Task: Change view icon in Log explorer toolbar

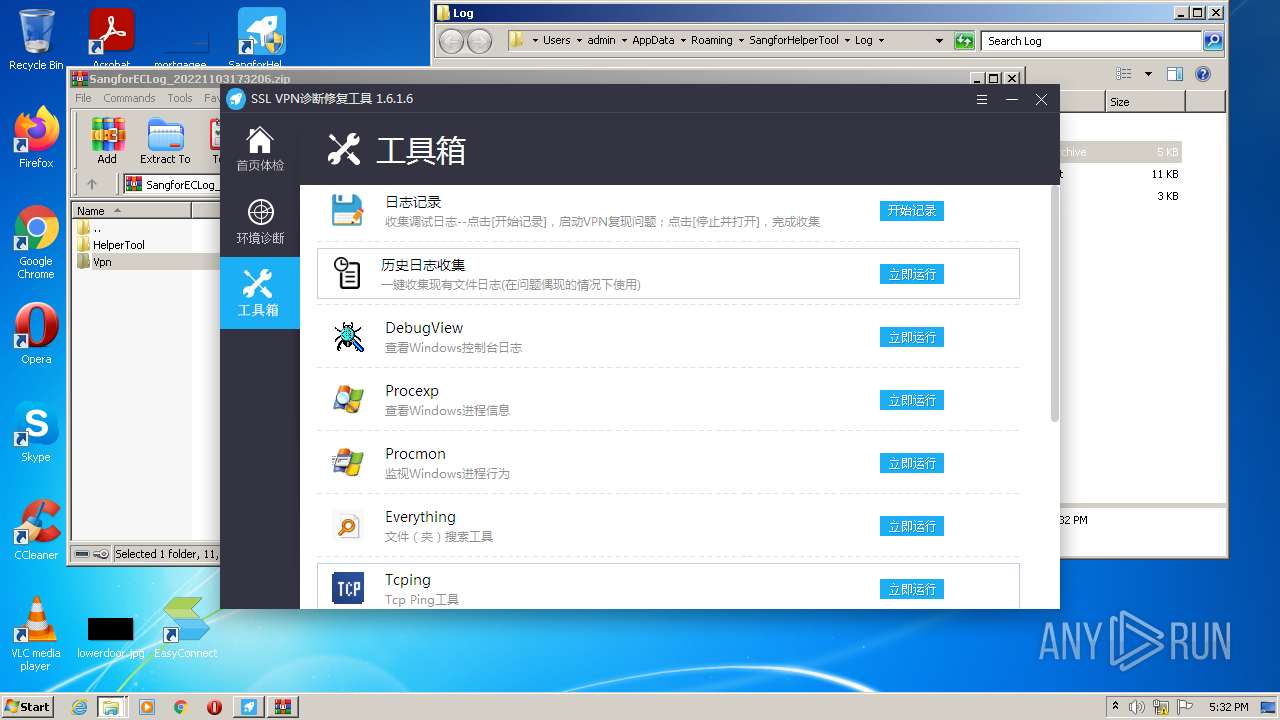Action: (1124, 74)
